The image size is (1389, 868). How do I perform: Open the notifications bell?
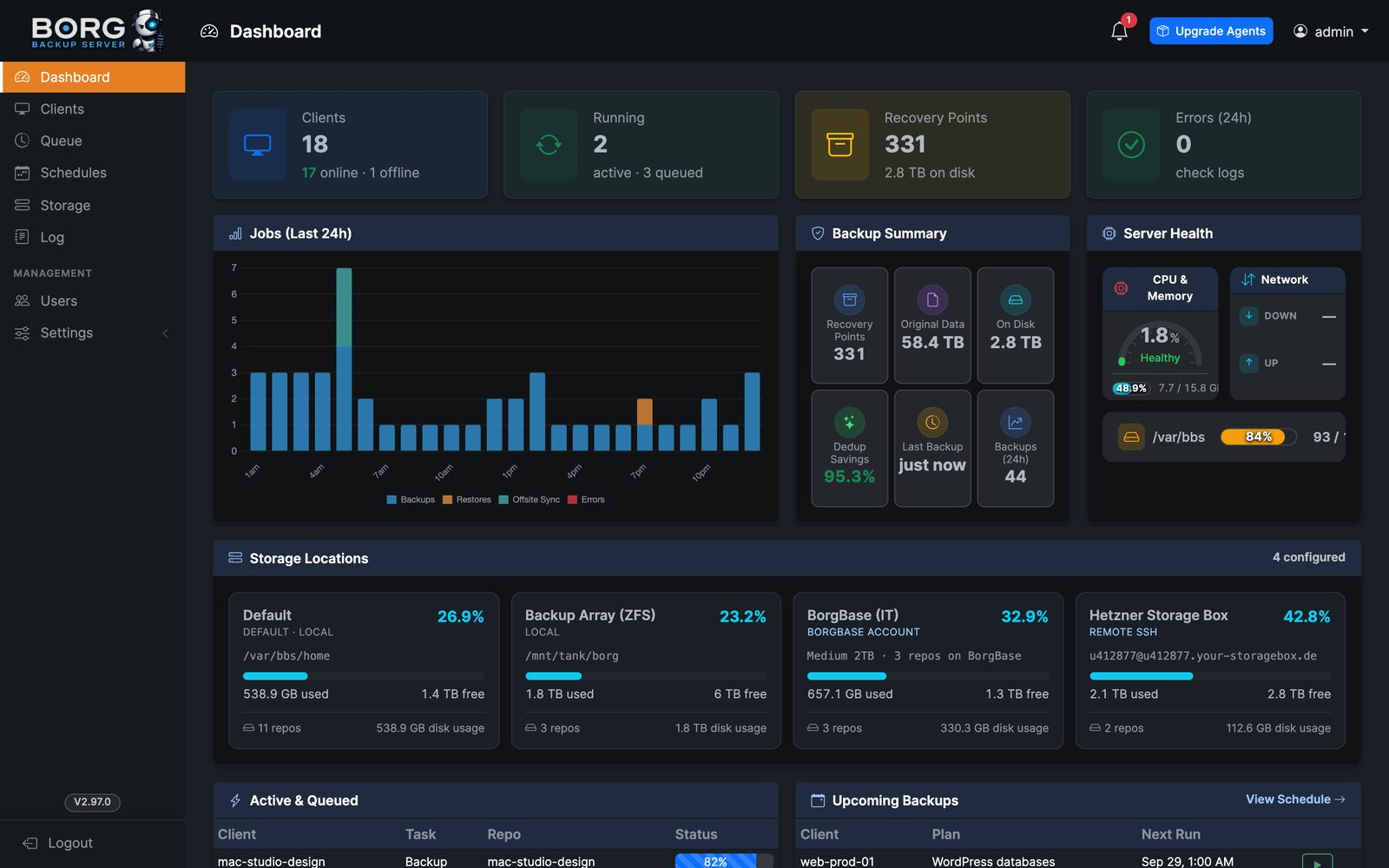click(1120, 31)
